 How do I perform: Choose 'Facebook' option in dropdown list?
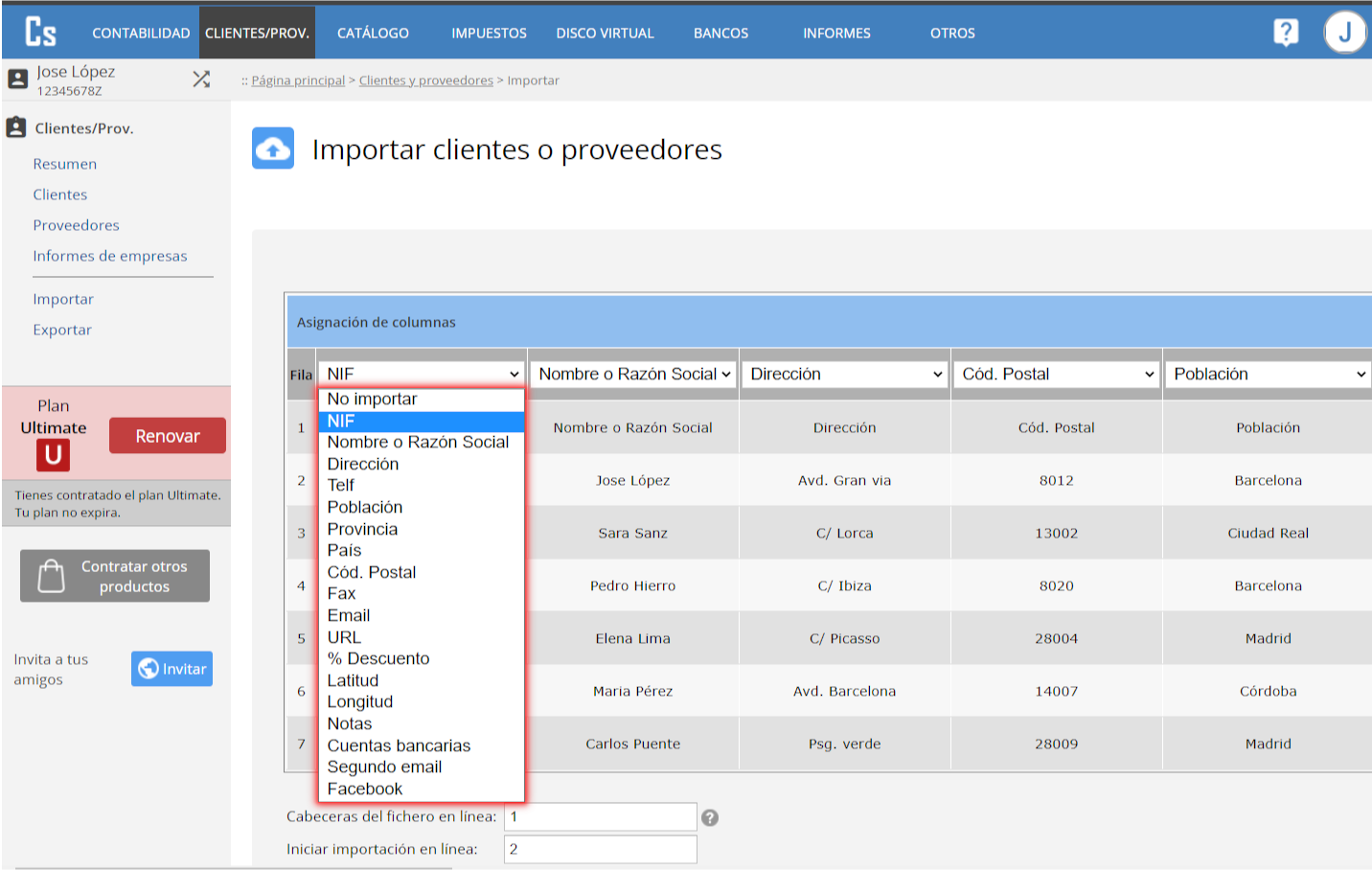[x=422, y=789]
